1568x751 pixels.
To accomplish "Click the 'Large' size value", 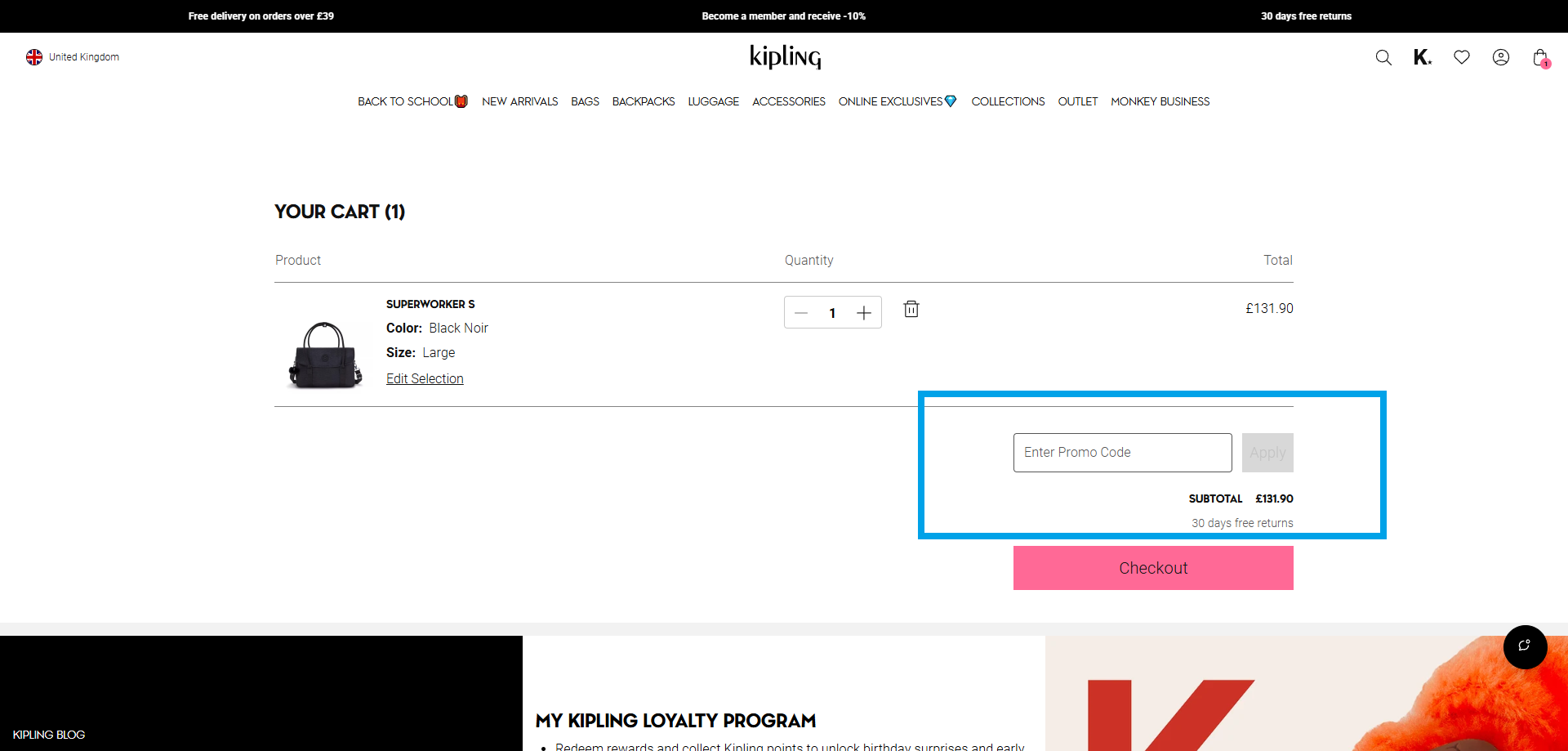I will click(439, 352).
